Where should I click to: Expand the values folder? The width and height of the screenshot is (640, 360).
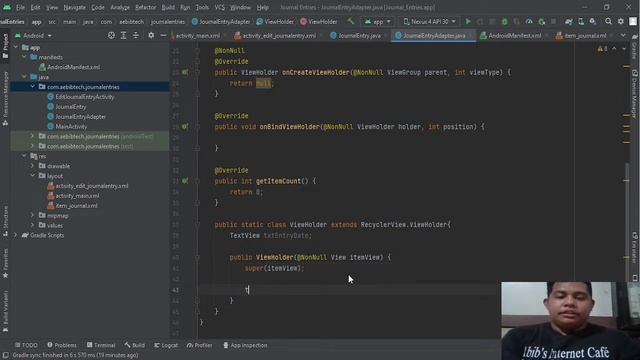(33, 225)
